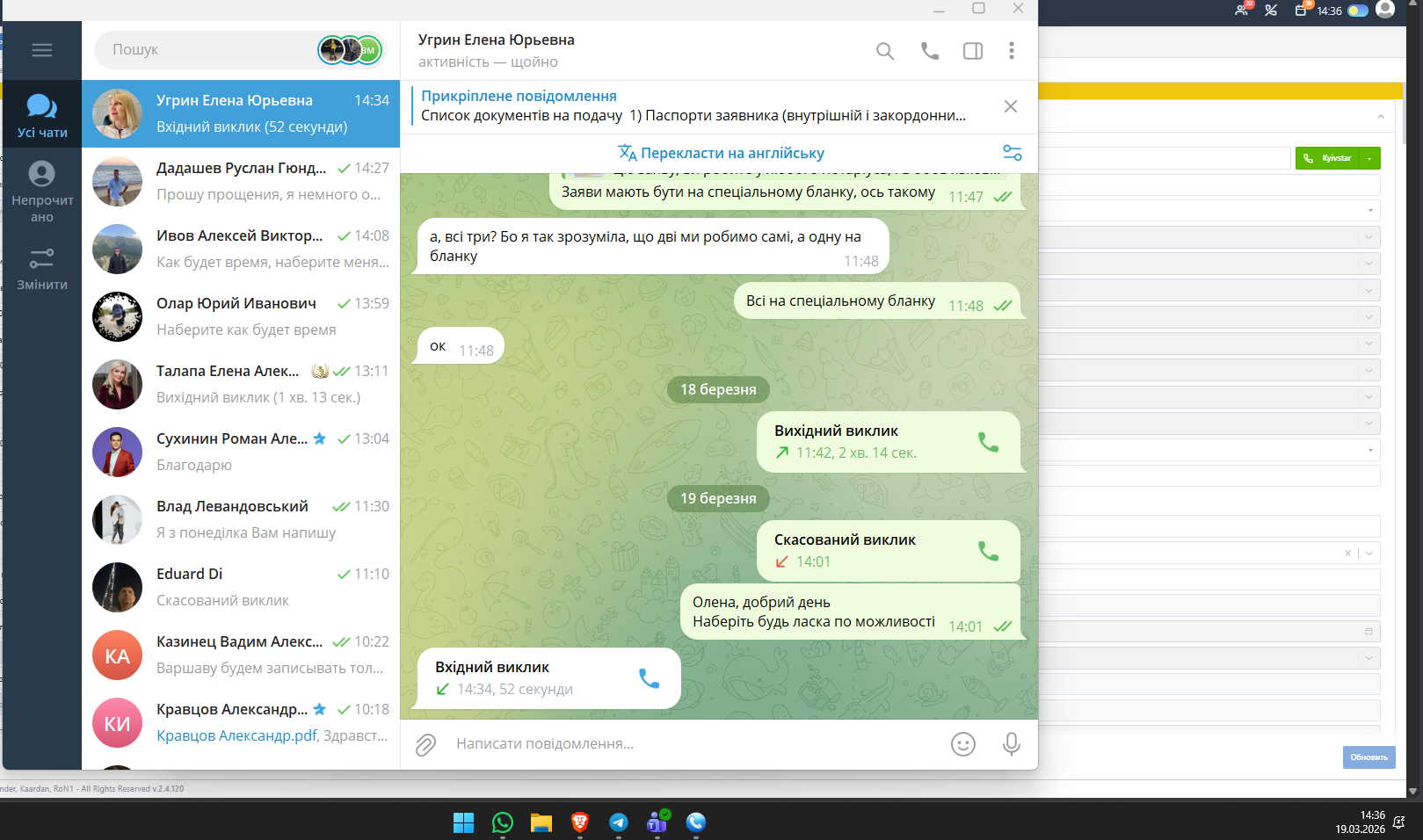Call back from the Скасований виклик bubble

988,551
